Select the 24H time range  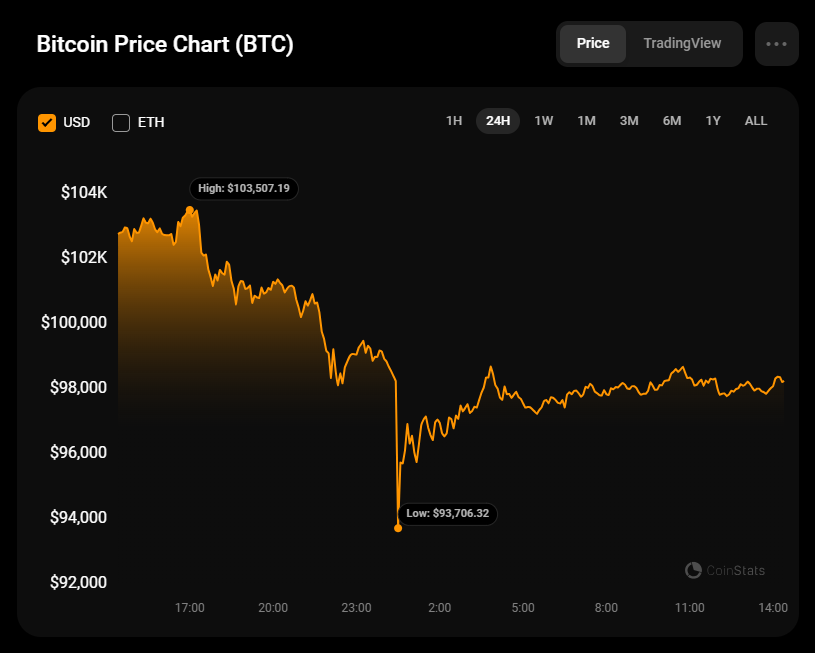tap(498, 121)
